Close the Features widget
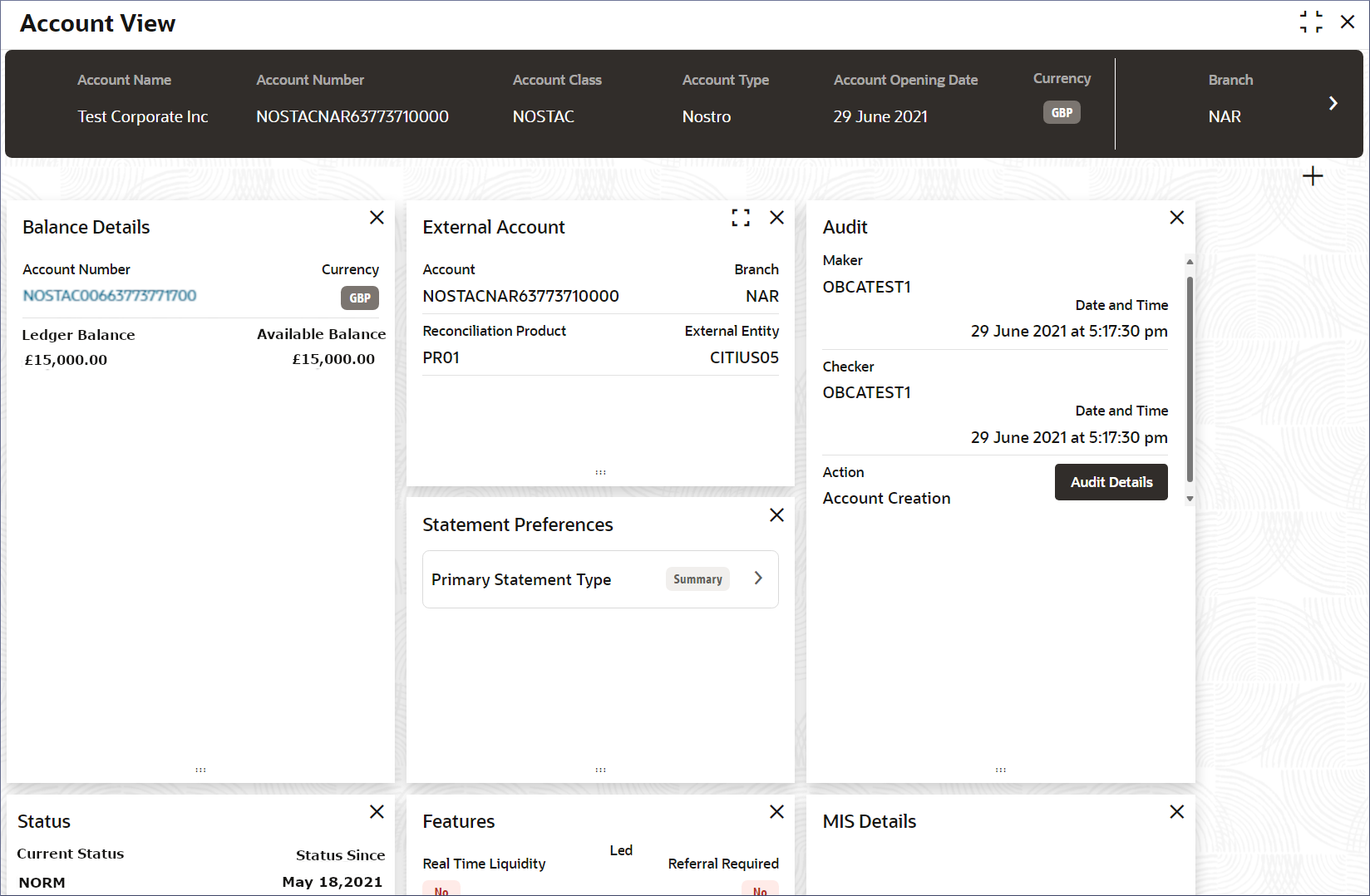This screenshot has width=1370, height=896. (x=777, y=812)
